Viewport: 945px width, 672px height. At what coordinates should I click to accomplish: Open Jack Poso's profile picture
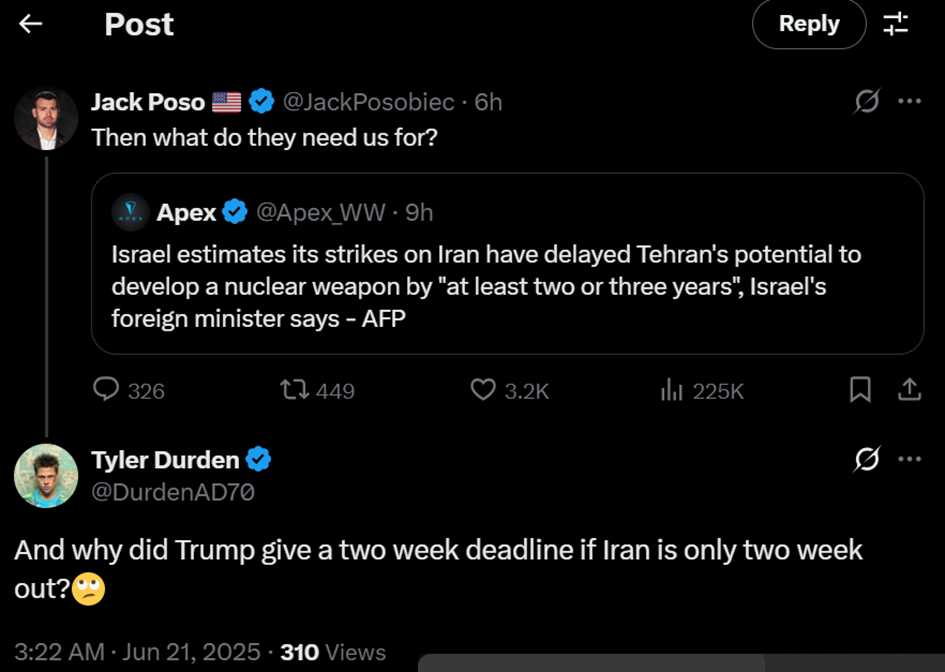(x=46, y=119)
